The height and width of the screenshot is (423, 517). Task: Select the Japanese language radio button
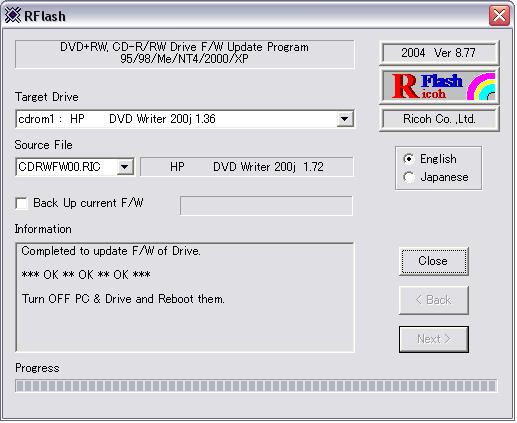coord(409,177)
